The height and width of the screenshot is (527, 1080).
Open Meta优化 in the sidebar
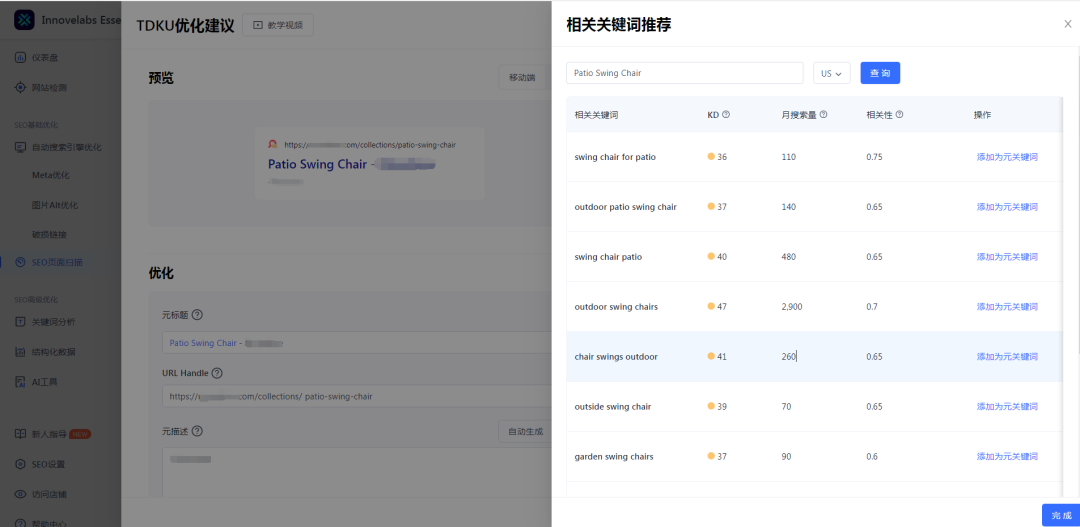click(54, 175)
